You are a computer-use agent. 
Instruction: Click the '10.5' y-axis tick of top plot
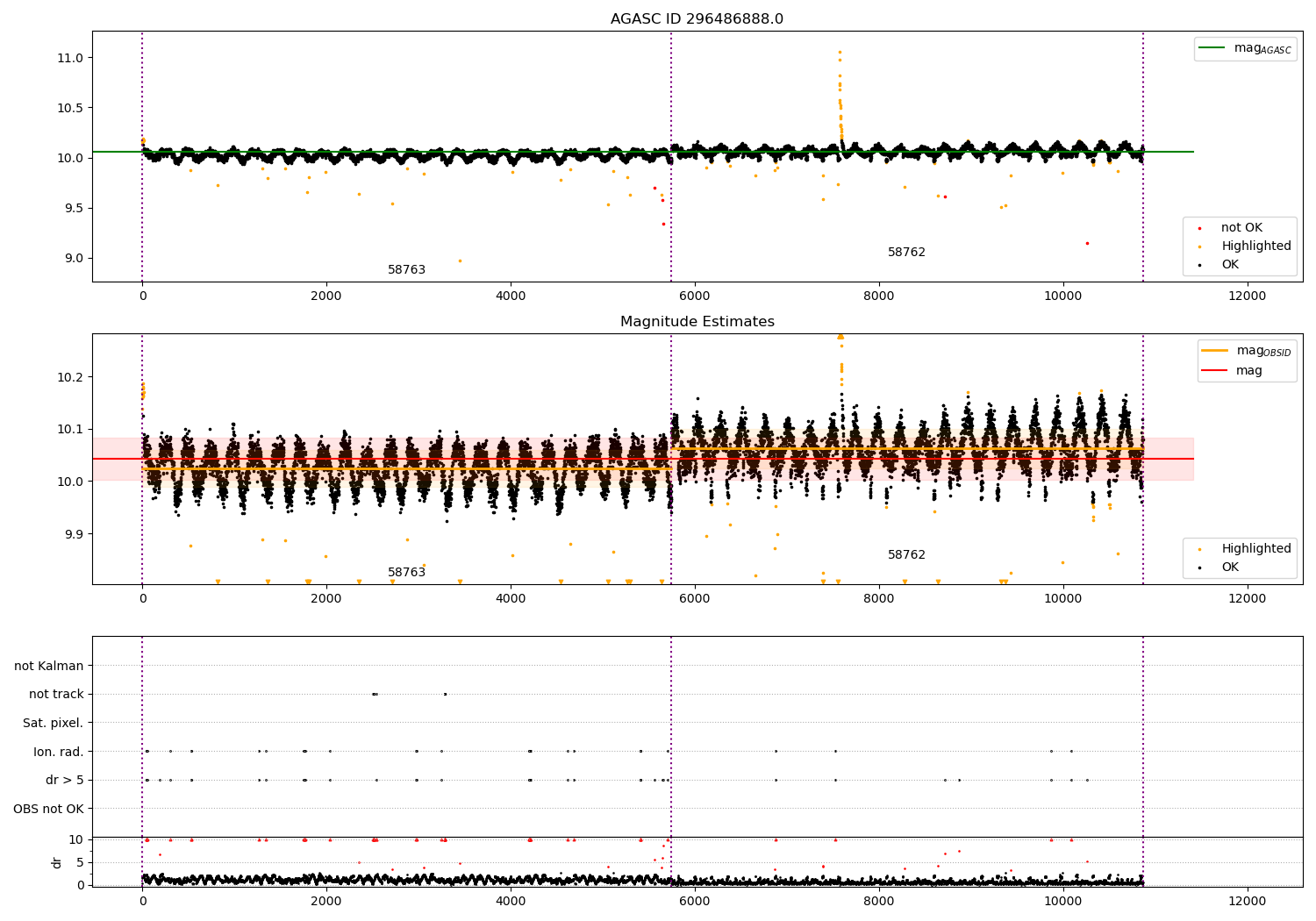[x=72, y=108]
